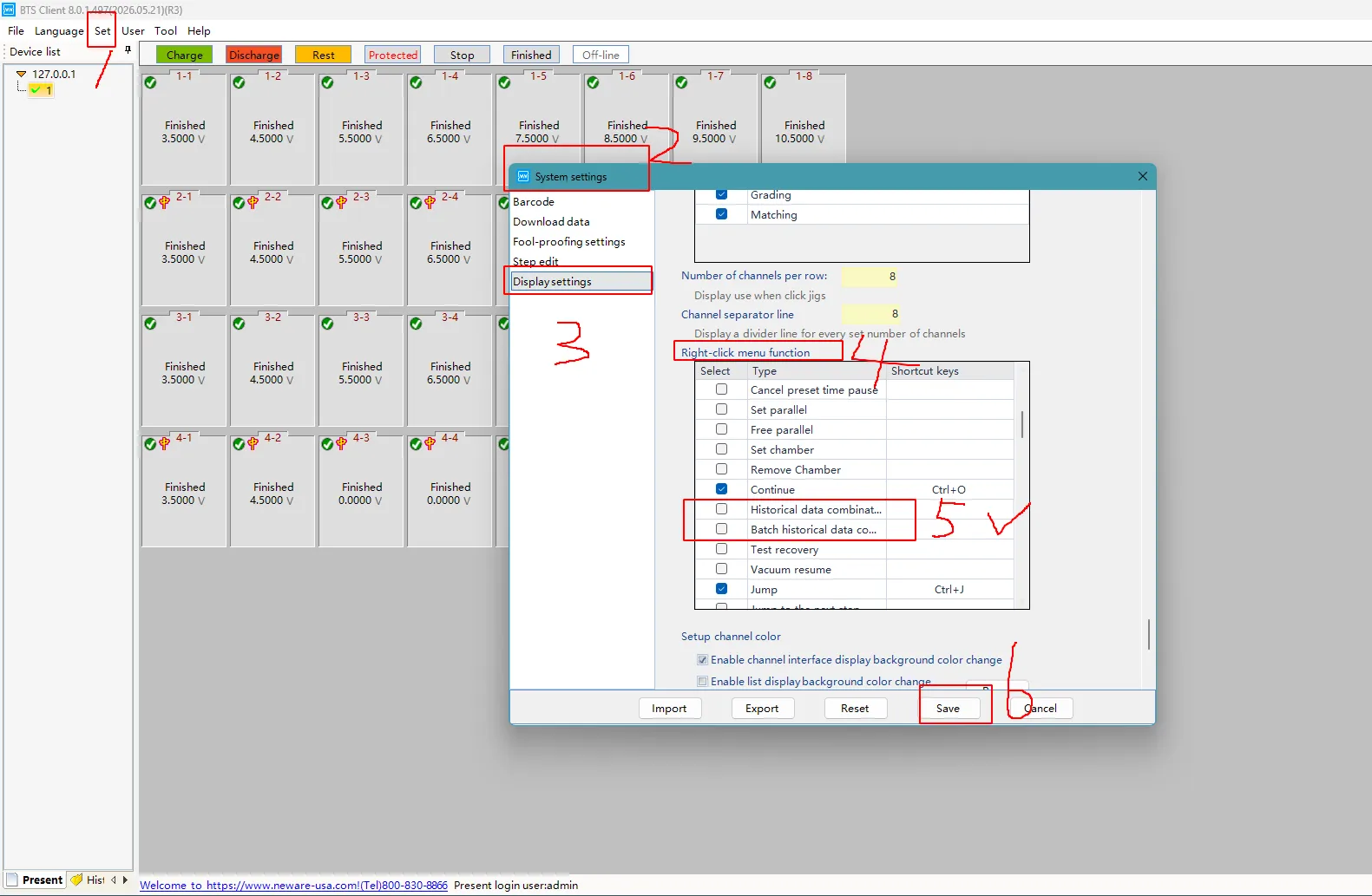Edit channel separator line value field
This screenshot has height=896, width=1372.
pyautogui.click(x=870, y=314)
